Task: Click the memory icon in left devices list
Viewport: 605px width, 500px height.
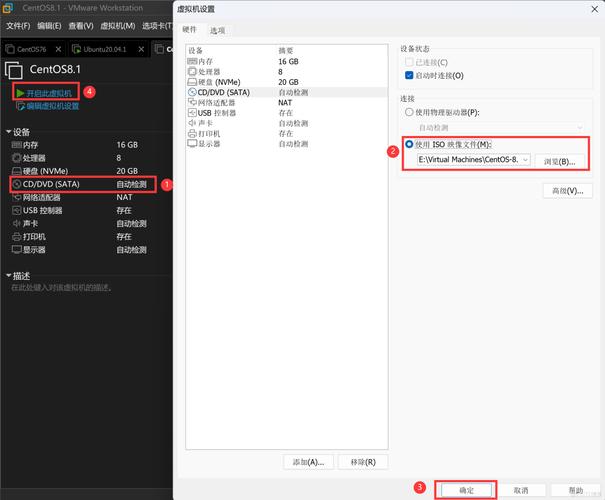Action: (16, 145)
